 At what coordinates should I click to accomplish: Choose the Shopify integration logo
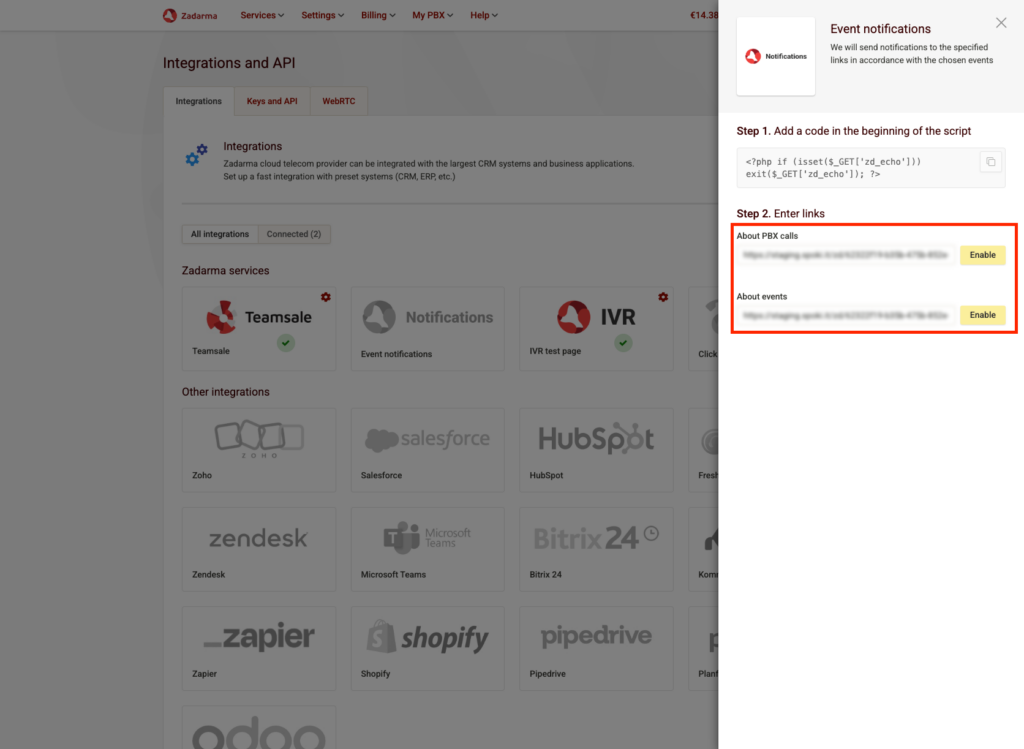click(x=427, y=638)
